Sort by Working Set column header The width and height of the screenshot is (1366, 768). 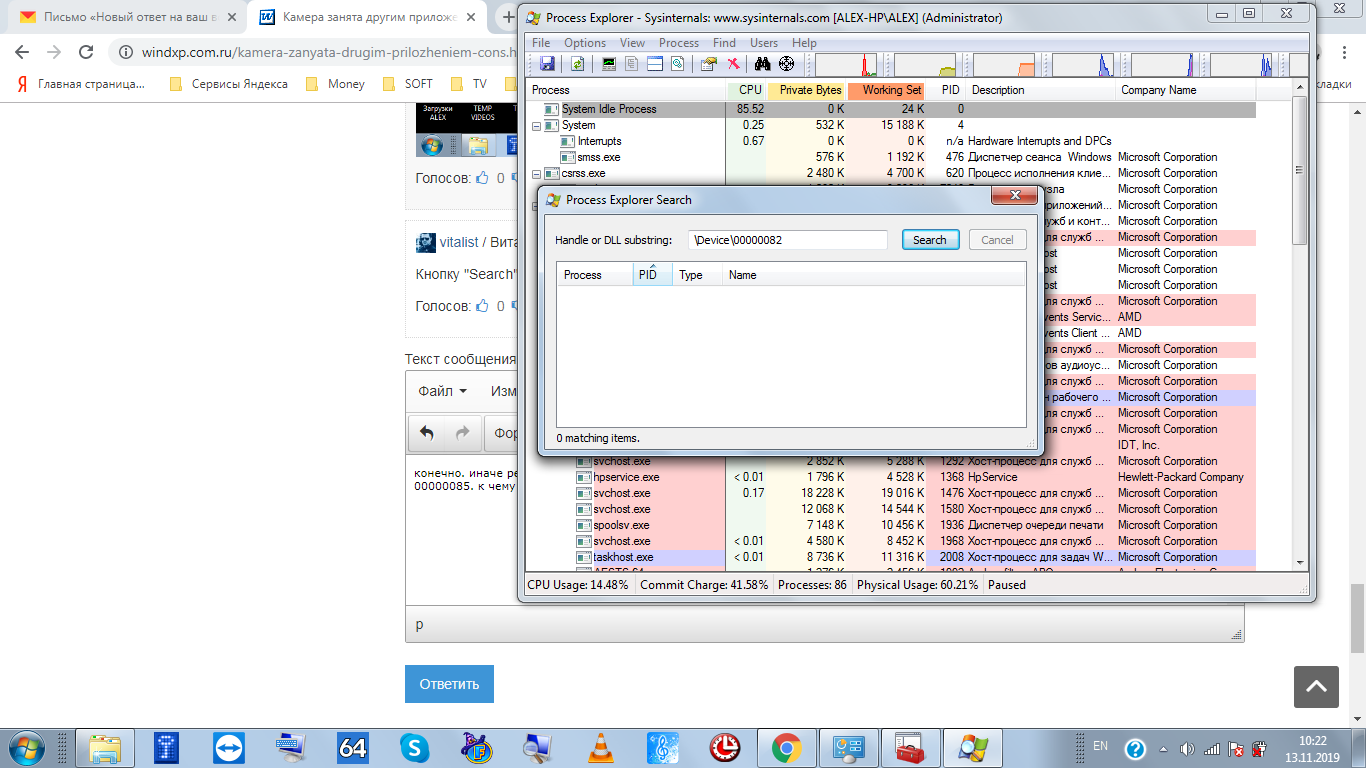pos(886,90)
